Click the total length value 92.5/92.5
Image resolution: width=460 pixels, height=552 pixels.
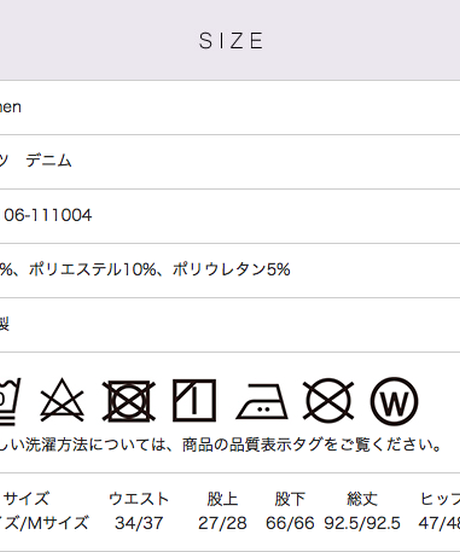tap(362, 523)
